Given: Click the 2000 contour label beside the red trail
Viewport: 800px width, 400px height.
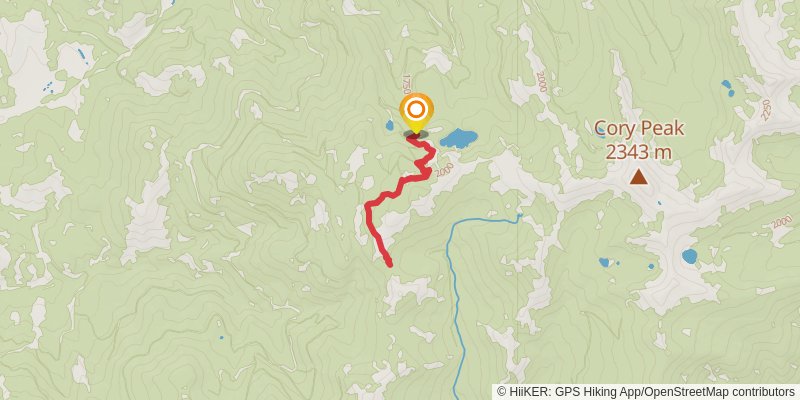Looking at the screenshot, I should [x=444, y=170].
